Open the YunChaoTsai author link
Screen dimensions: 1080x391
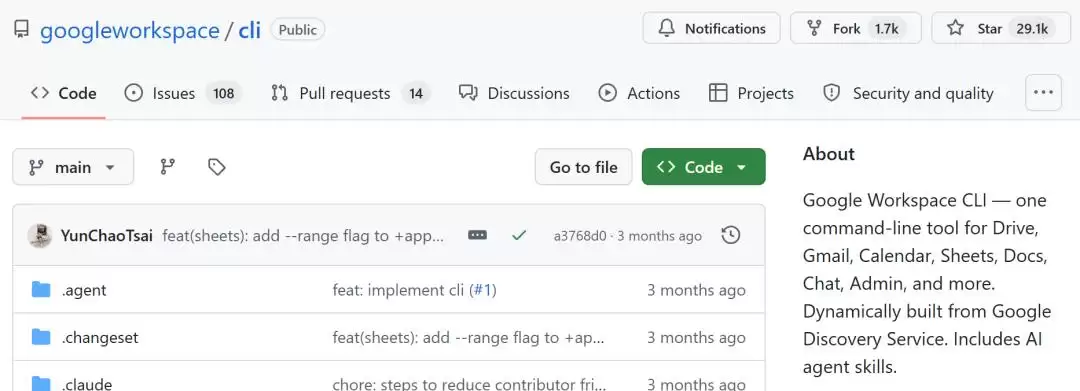pyautogui.click(x=107, y=236)
